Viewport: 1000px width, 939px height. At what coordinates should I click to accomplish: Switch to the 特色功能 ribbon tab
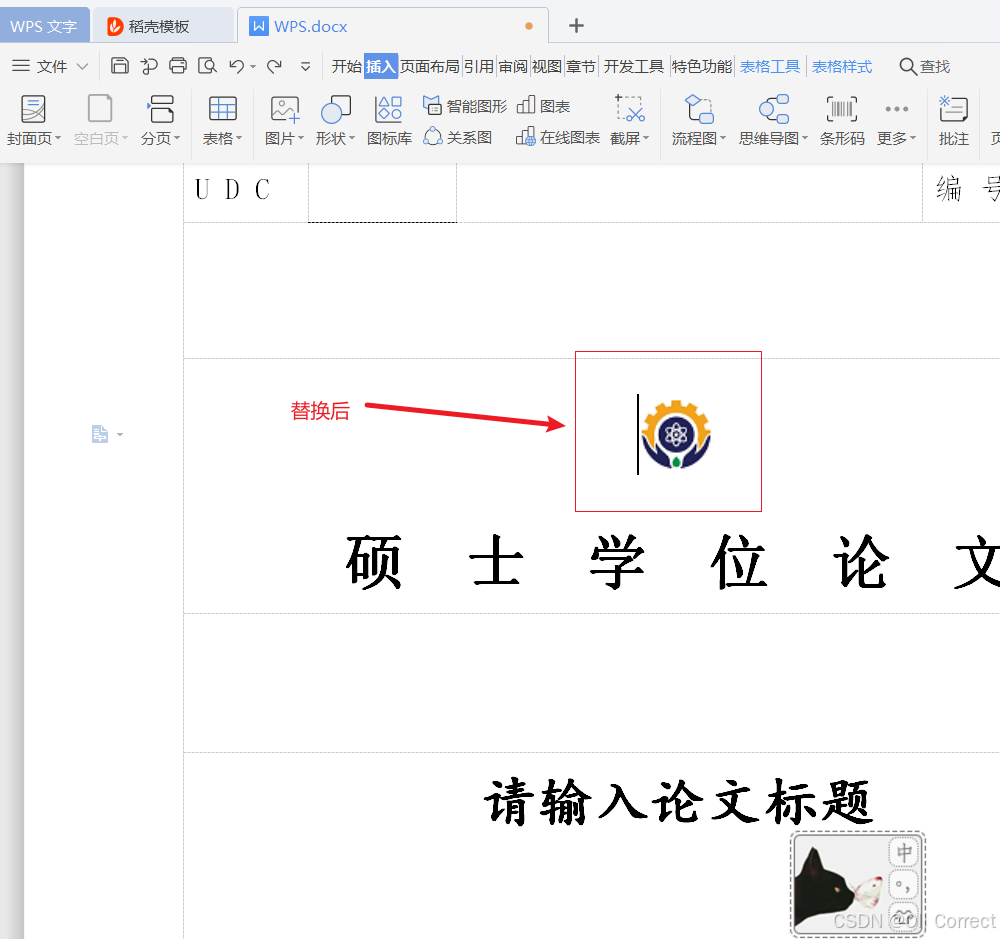[702, 66]
